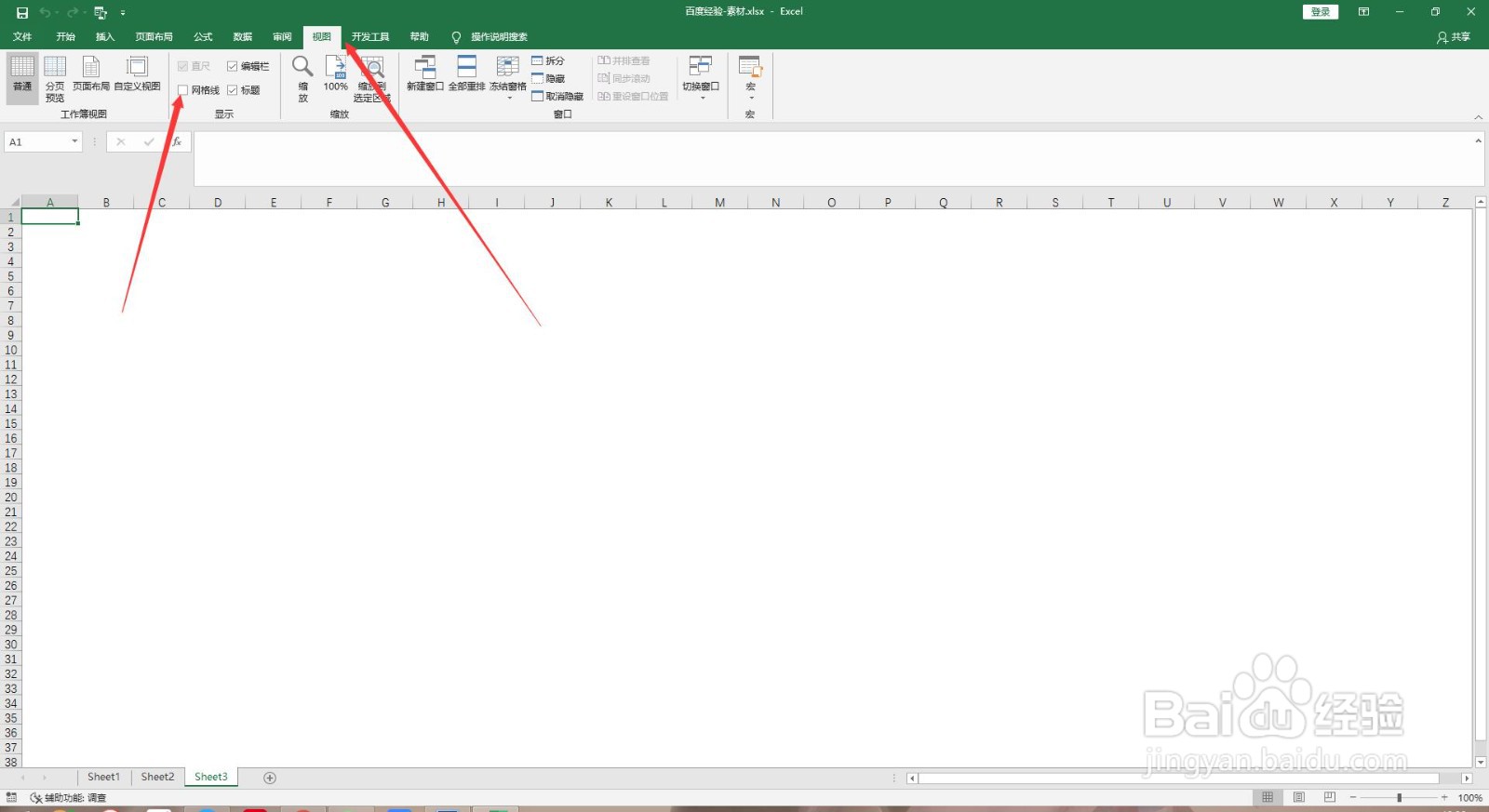Click the zoom out minus button
This screenshot has height=812, width=1489.
pos(1352,798)
